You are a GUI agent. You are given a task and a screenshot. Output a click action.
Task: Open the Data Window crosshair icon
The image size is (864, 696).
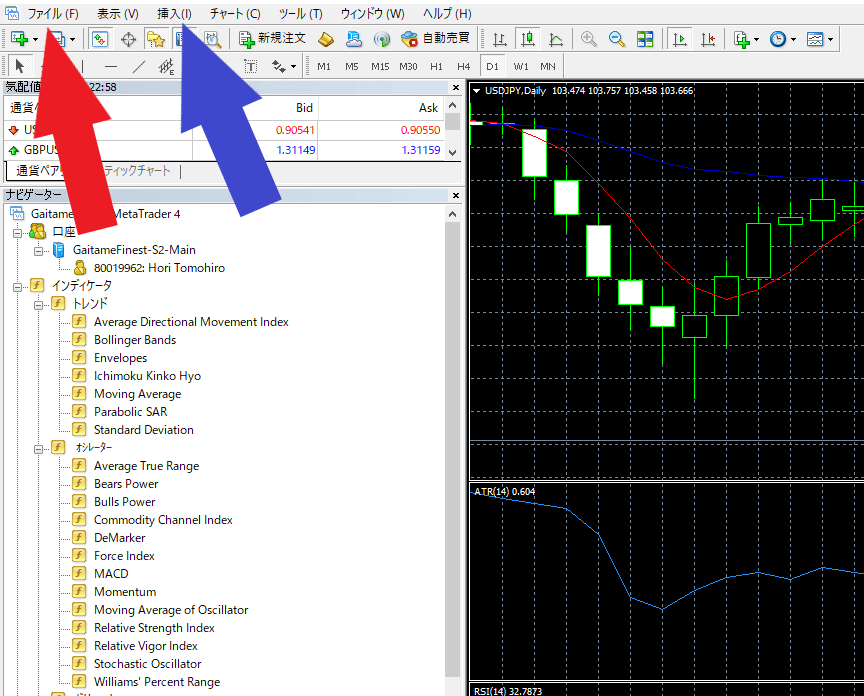point(128,39)
